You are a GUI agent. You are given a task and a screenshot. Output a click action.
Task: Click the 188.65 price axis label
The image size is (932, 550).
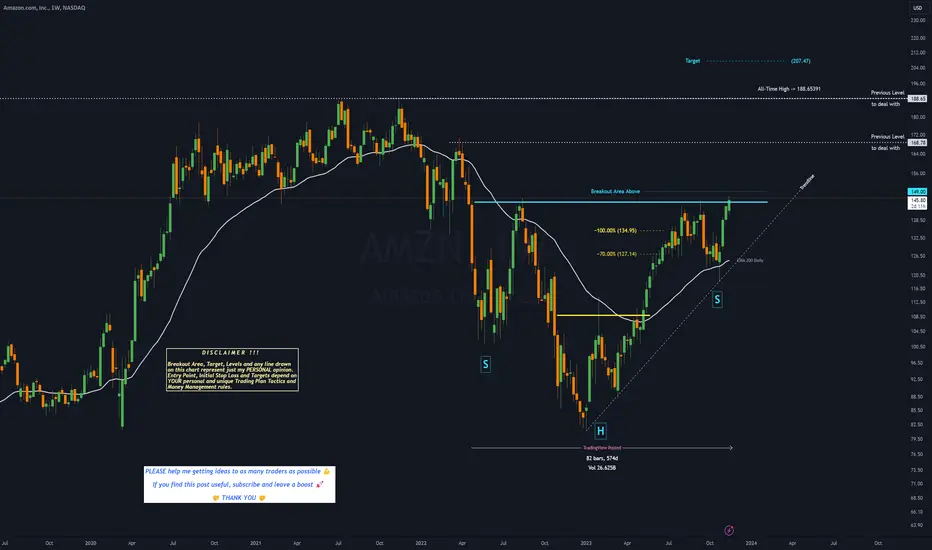click(918, 99)
